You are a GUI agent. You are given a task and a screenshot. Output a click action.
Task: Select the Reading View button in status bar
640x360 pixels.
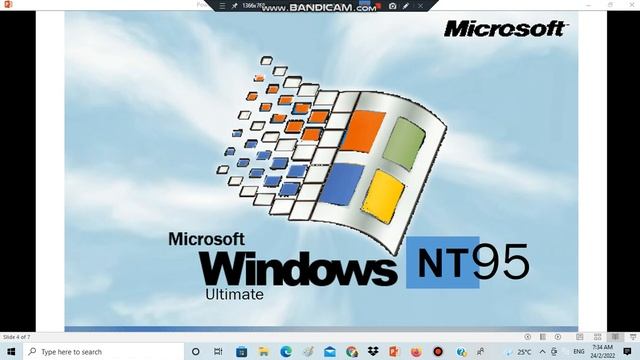pos(615,337)
